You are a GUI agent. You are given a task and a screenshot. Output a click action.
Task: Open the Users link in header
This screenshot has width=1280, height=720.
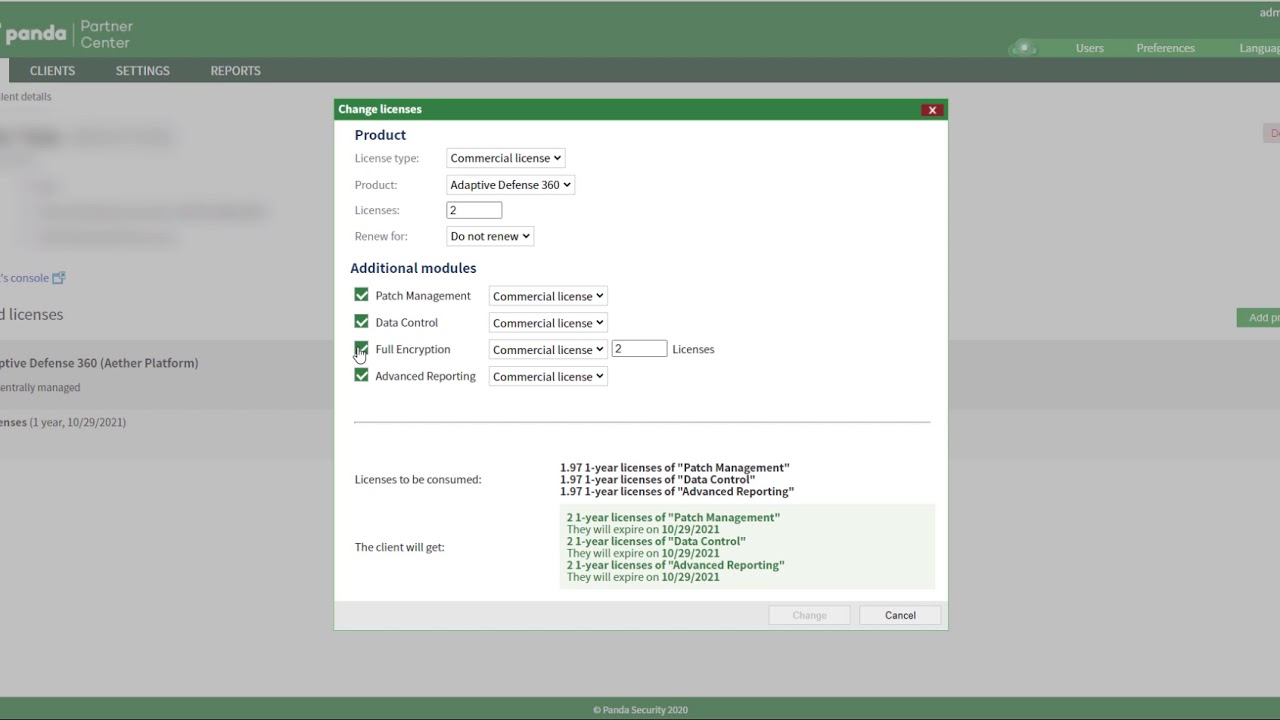(x=1090, y=48)
